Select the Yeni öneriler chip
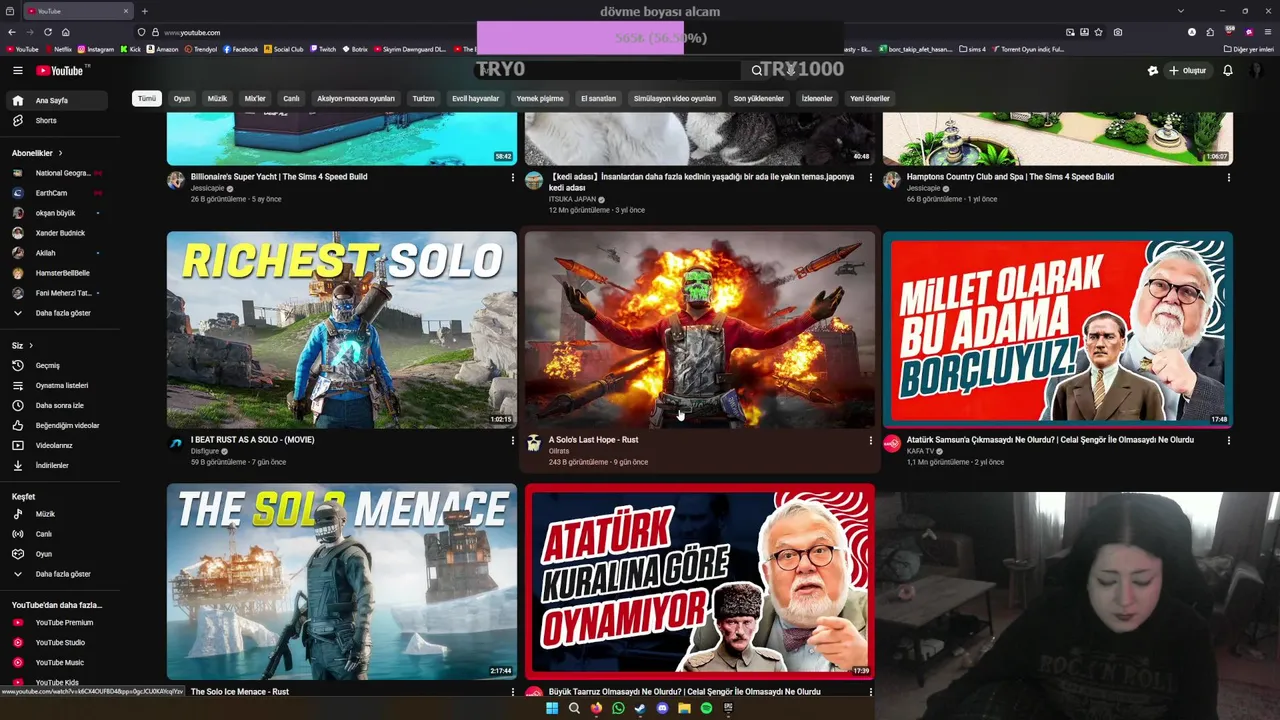The height and width of the screenshot is (720, 1280). (x=870, y=99)
